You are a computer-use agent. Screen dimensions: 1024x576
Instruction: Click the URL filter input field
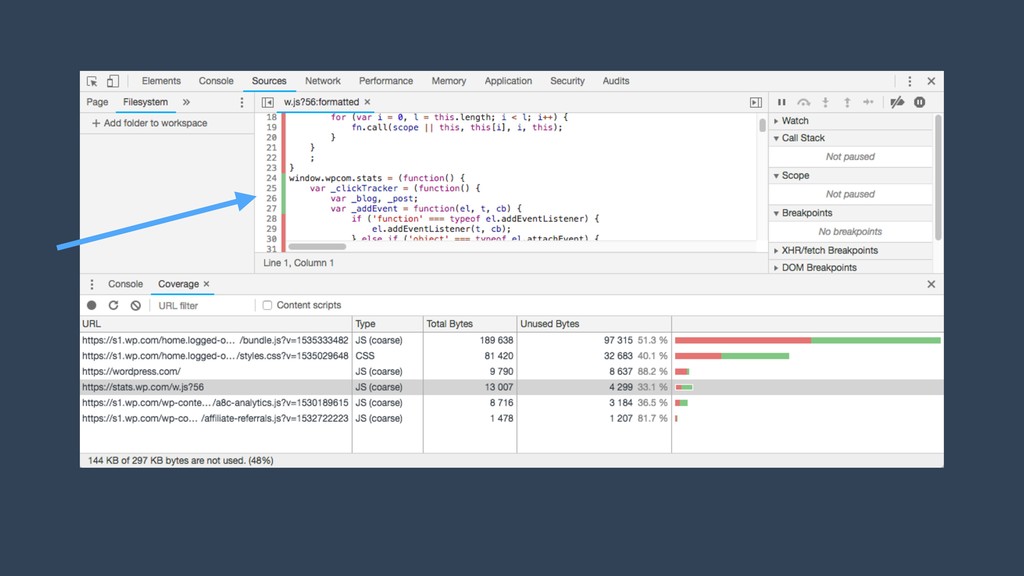pyautogui.click(x=200, y=305)
